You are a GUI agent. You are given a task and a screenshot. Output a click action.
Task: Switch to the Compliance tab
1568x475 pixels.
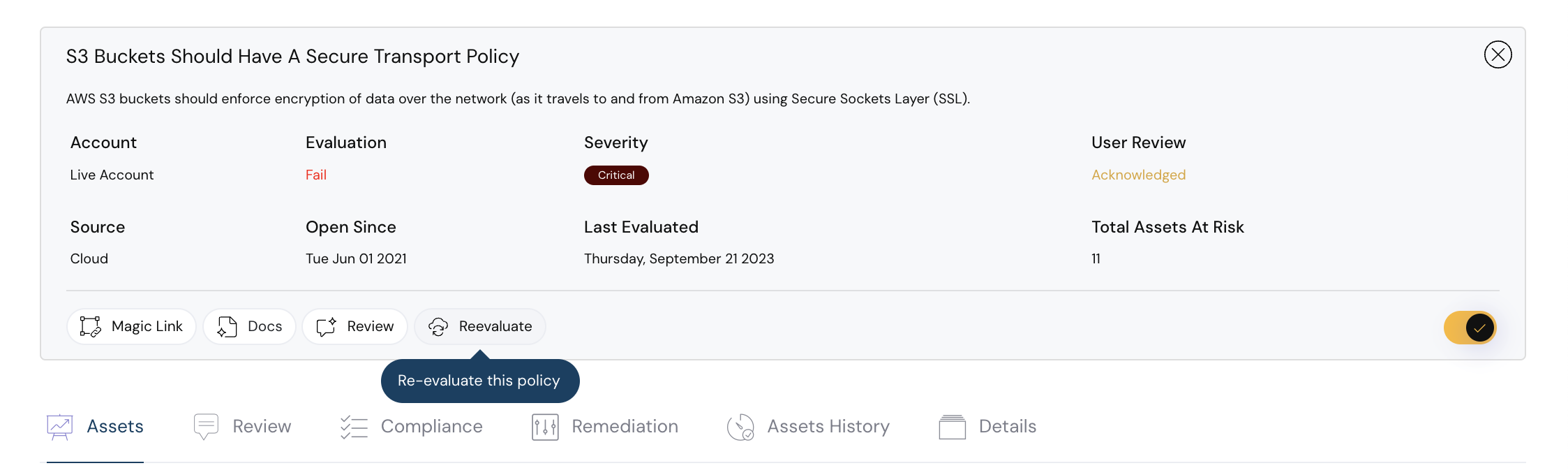coord(431,426)
